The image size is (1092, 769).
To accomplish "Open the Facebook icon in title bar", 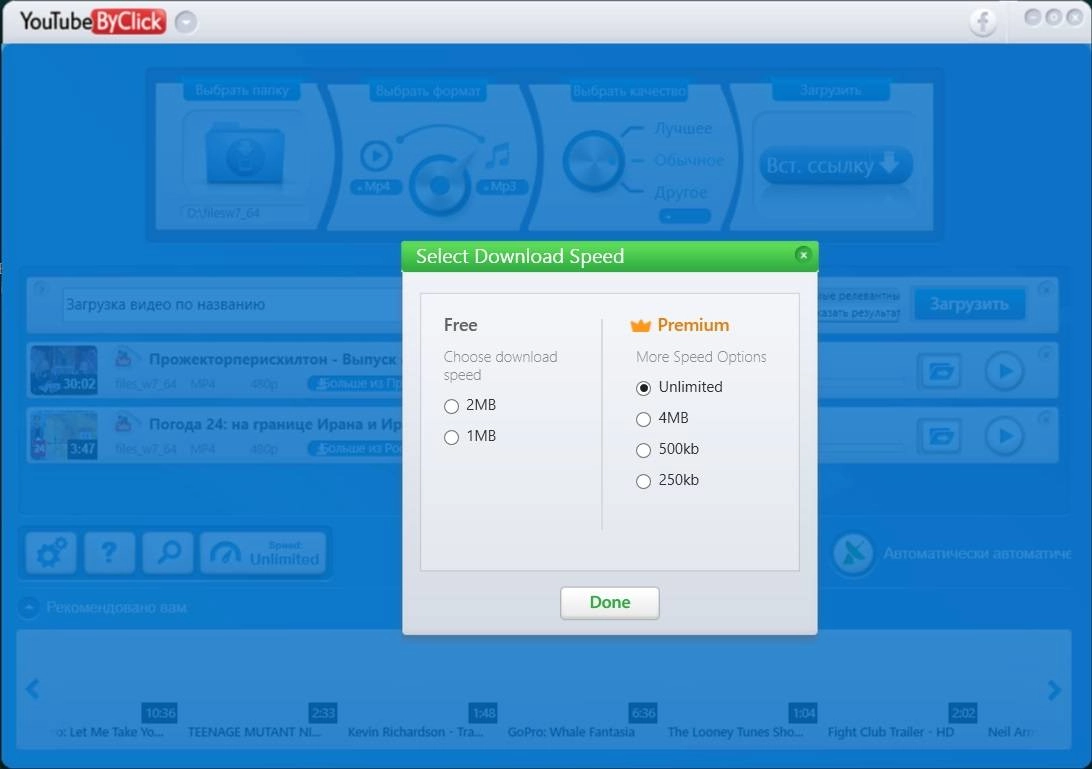I will (x=983, y=22).
